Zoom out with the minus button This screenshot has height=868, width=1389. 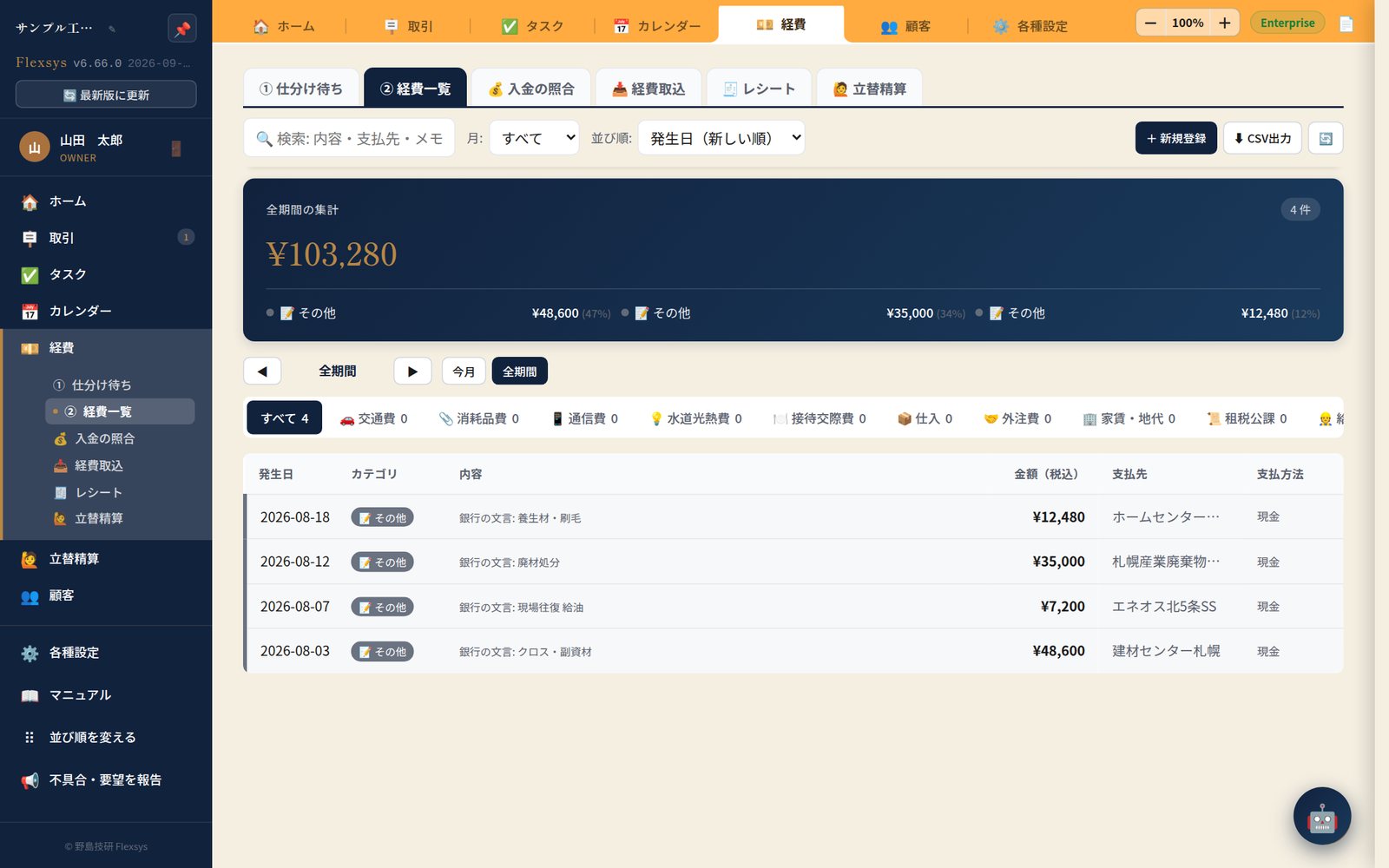[1151, 23]
